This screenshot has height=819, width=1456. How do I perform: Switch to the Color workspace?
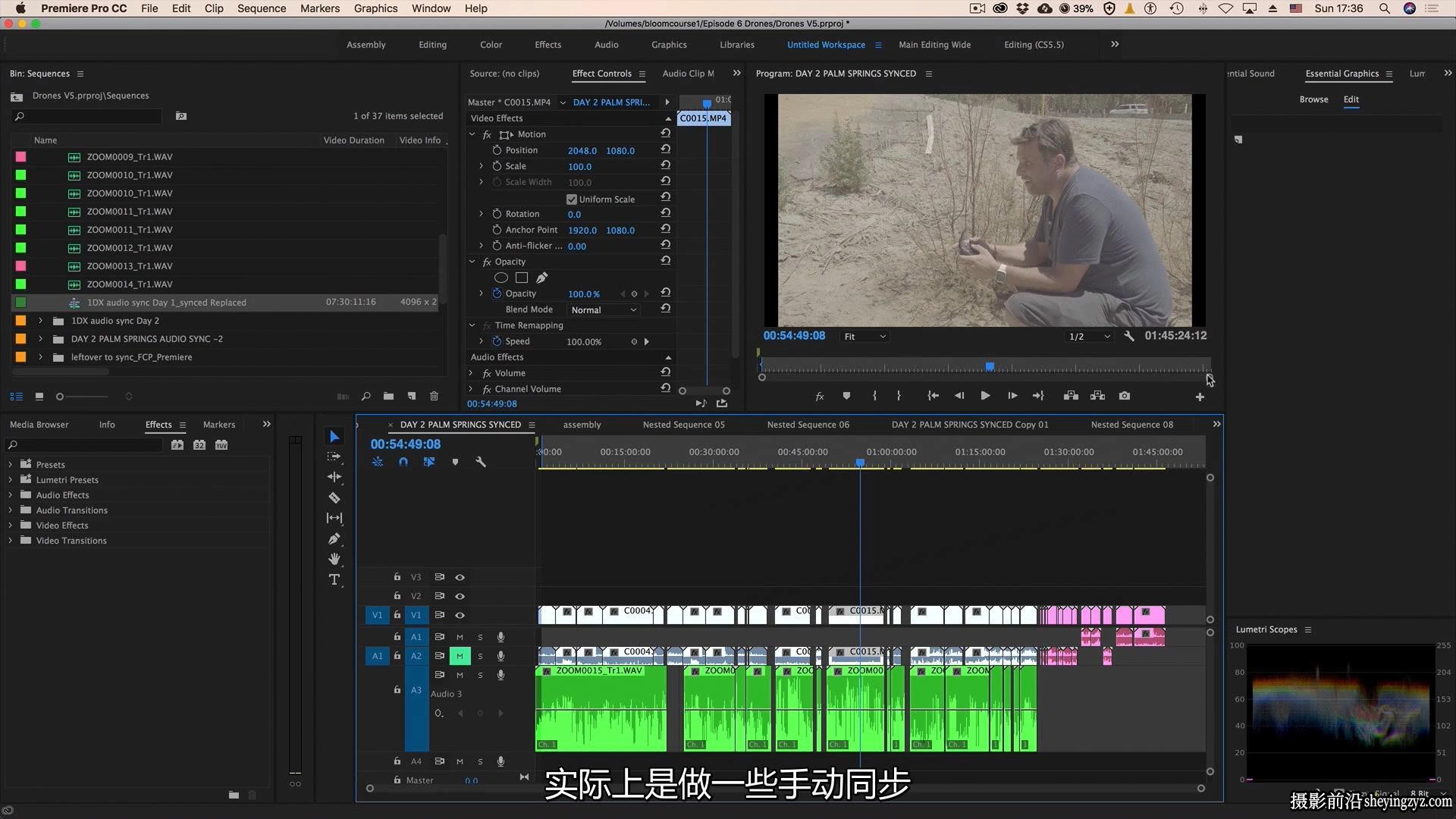click(x=491, y=45)
